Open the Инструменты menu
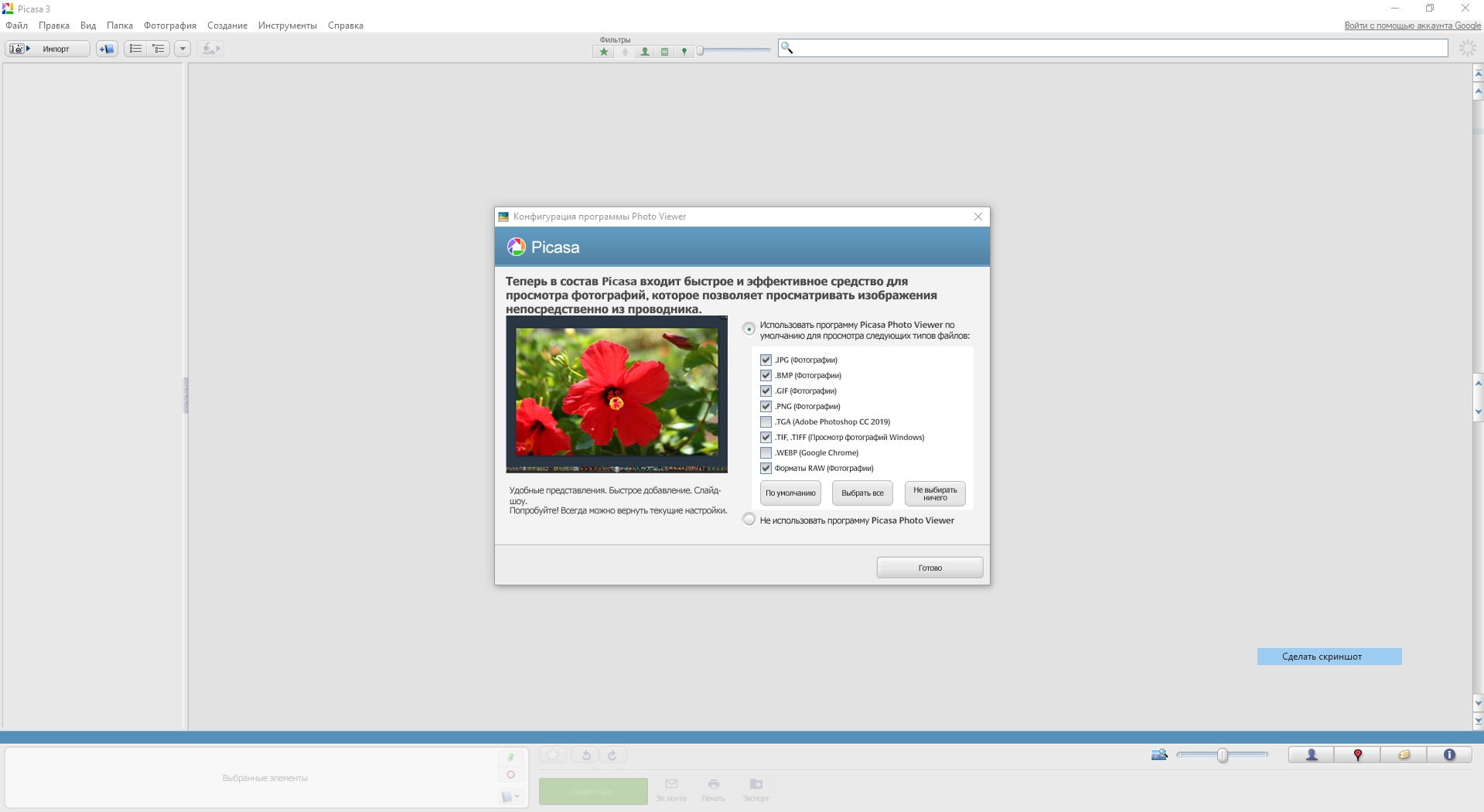Viewport: 1484px width, 812px height. 288,26
